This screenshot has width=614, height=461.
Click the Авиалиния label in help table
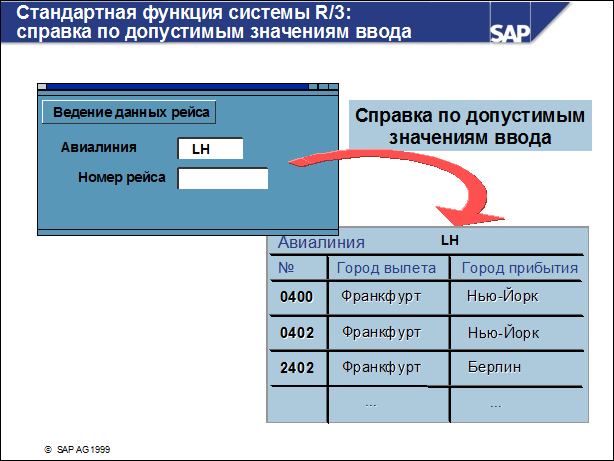[321, 242]
